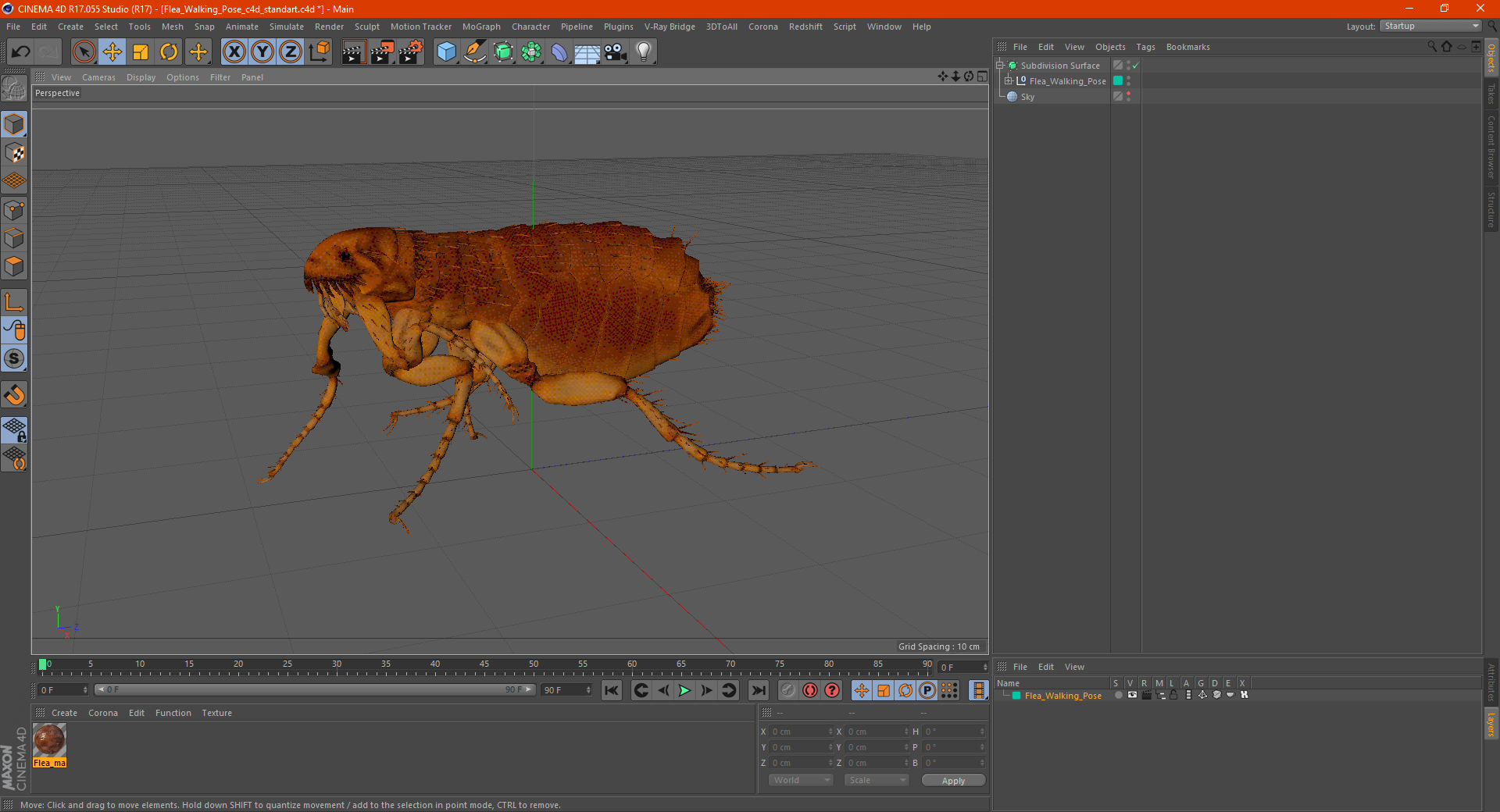Screen dimensions: 1500x812
Task: Open the Array modeling objects icon
Action: (x=531, y=52)
